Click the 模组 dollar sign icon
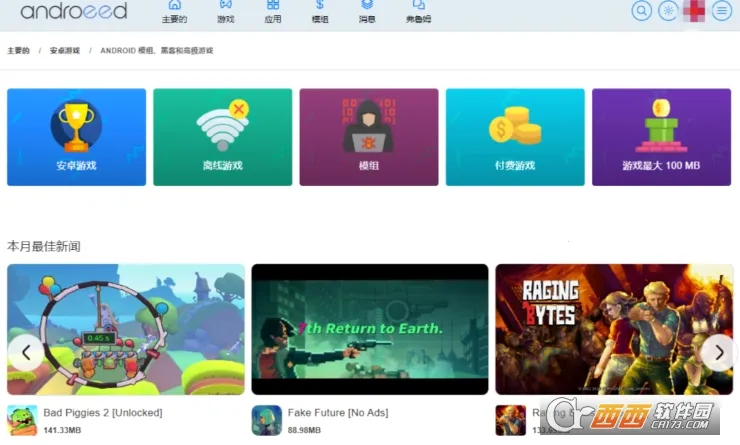This screenshot has width=740, height=445. (320, 6)
